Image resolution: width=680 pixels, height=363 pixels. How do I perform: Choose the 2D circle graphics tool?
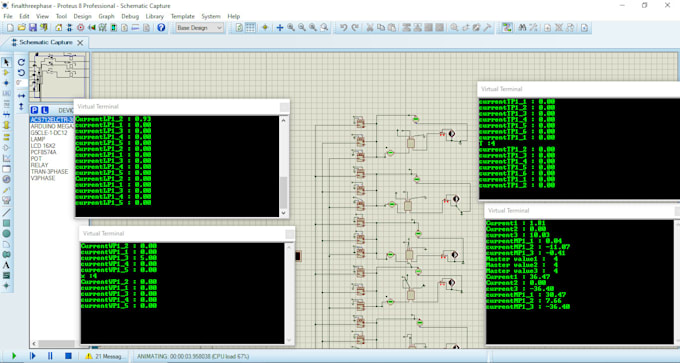[7, 234]
